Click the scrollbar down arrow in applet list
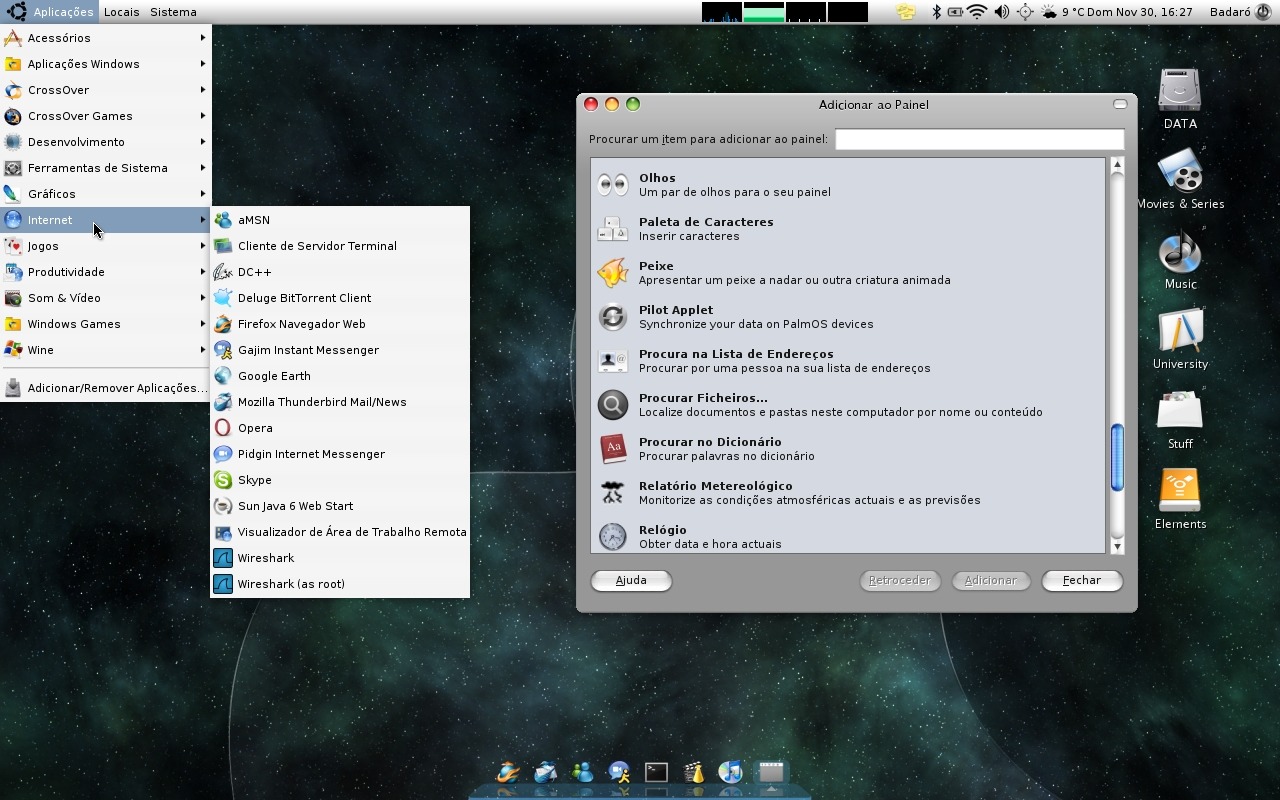This screenshot has width=1280, height=800. tap(1117, 546)
